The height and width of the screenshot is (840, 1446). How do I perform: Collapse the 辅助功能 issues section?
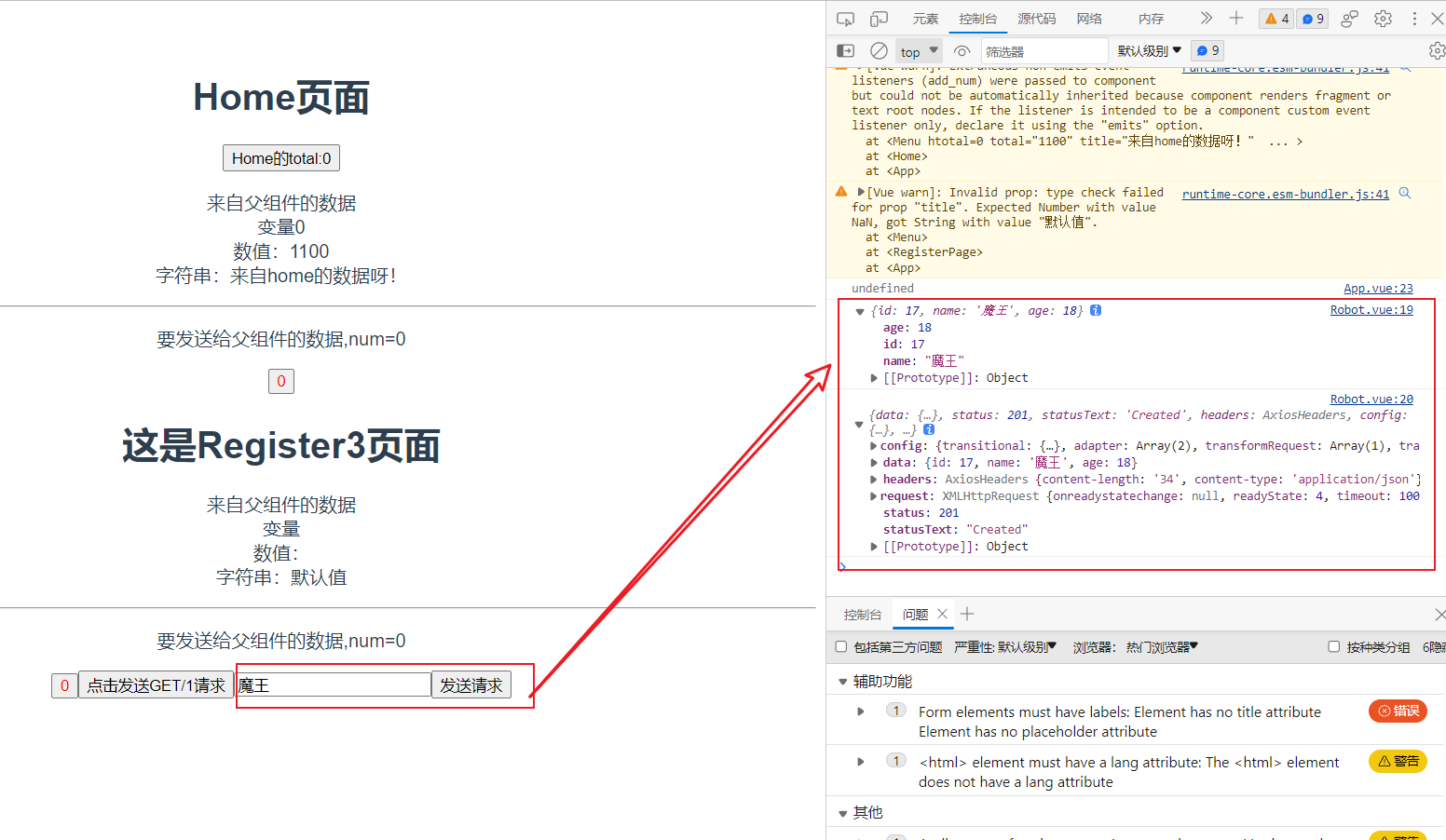[x=843, y=682]
